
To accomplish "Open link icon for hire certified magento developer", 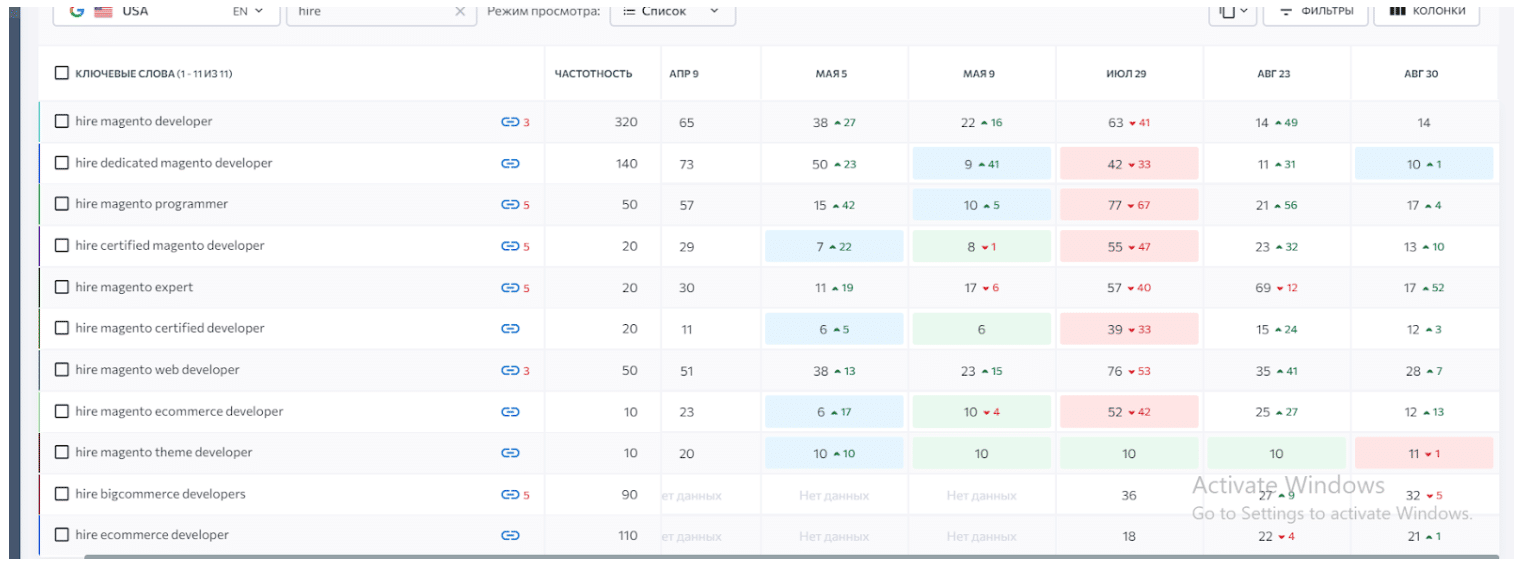I will point(510,246).
